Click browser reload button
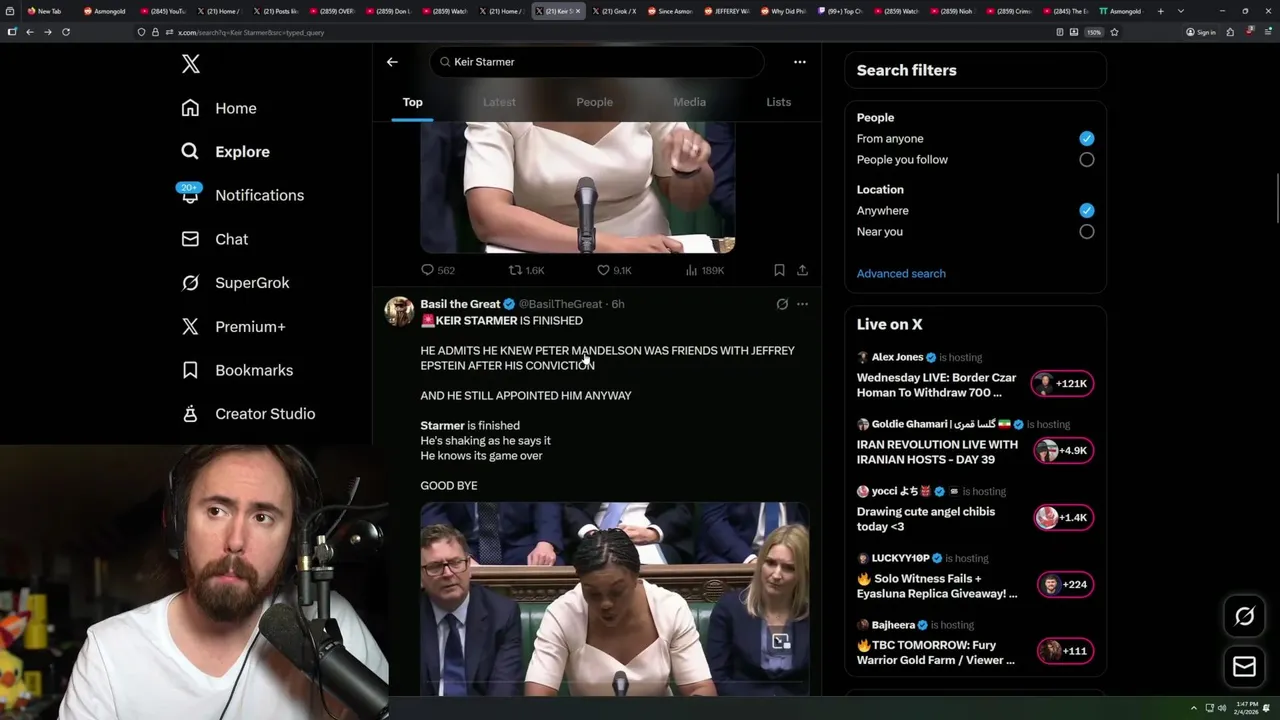1280x720 pixels. [66, 32]
